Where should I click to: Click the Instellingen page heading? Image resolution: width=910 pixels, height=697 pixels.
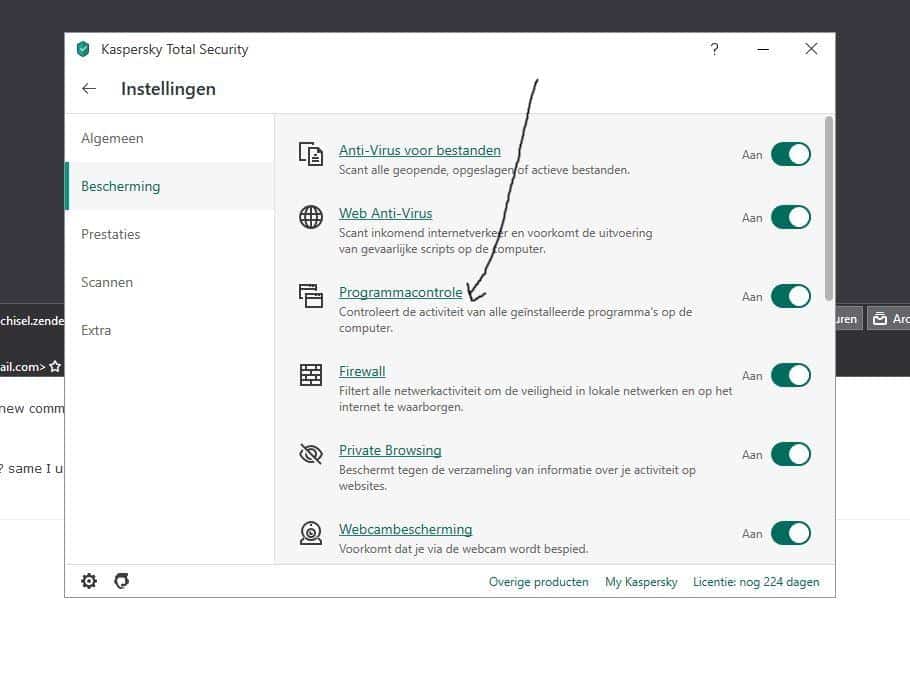168,89
